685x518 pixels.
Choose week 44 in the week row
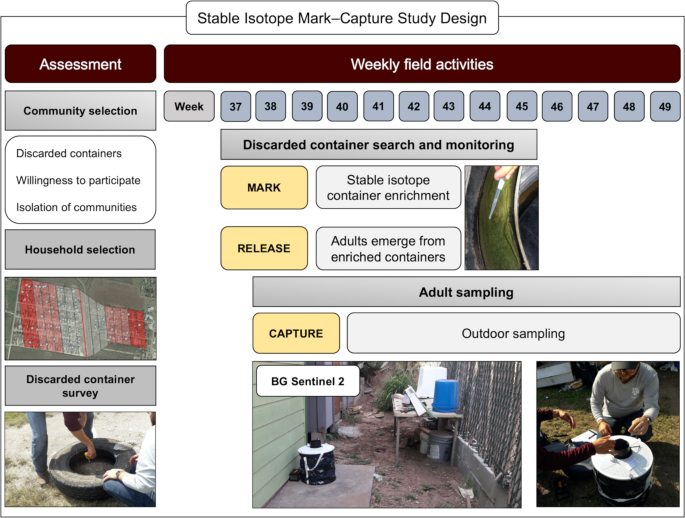(x=485, y=106)
